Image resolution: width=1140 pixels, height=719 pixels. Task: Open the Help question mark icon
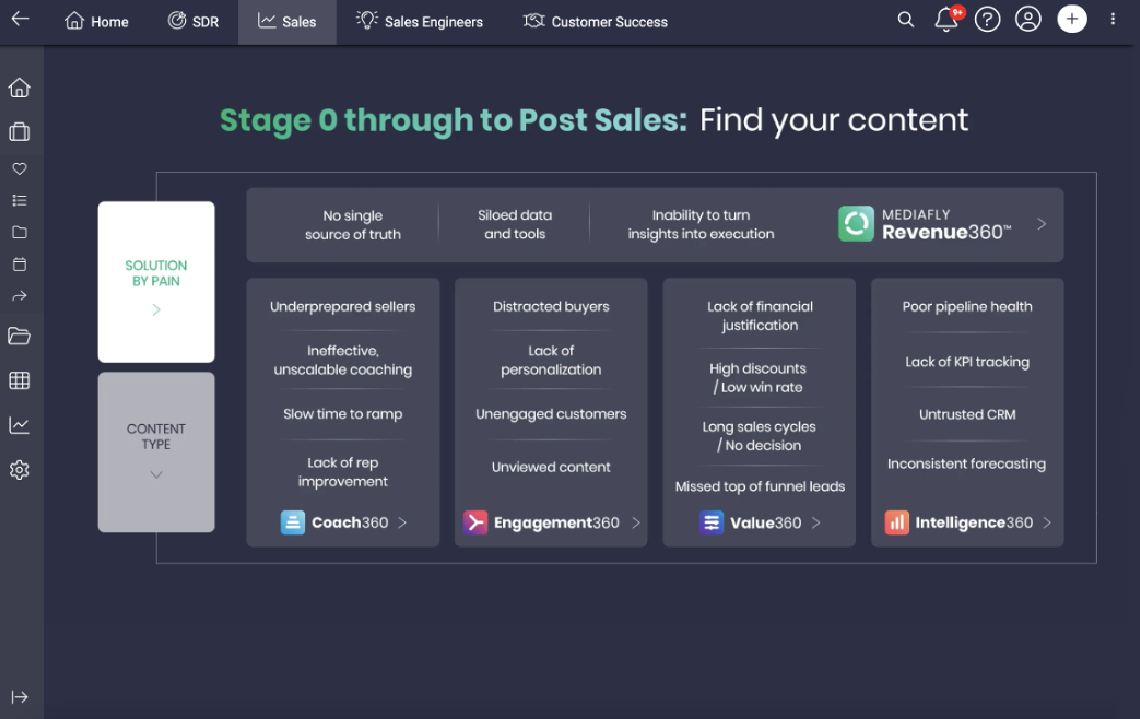tap(987, 19)
